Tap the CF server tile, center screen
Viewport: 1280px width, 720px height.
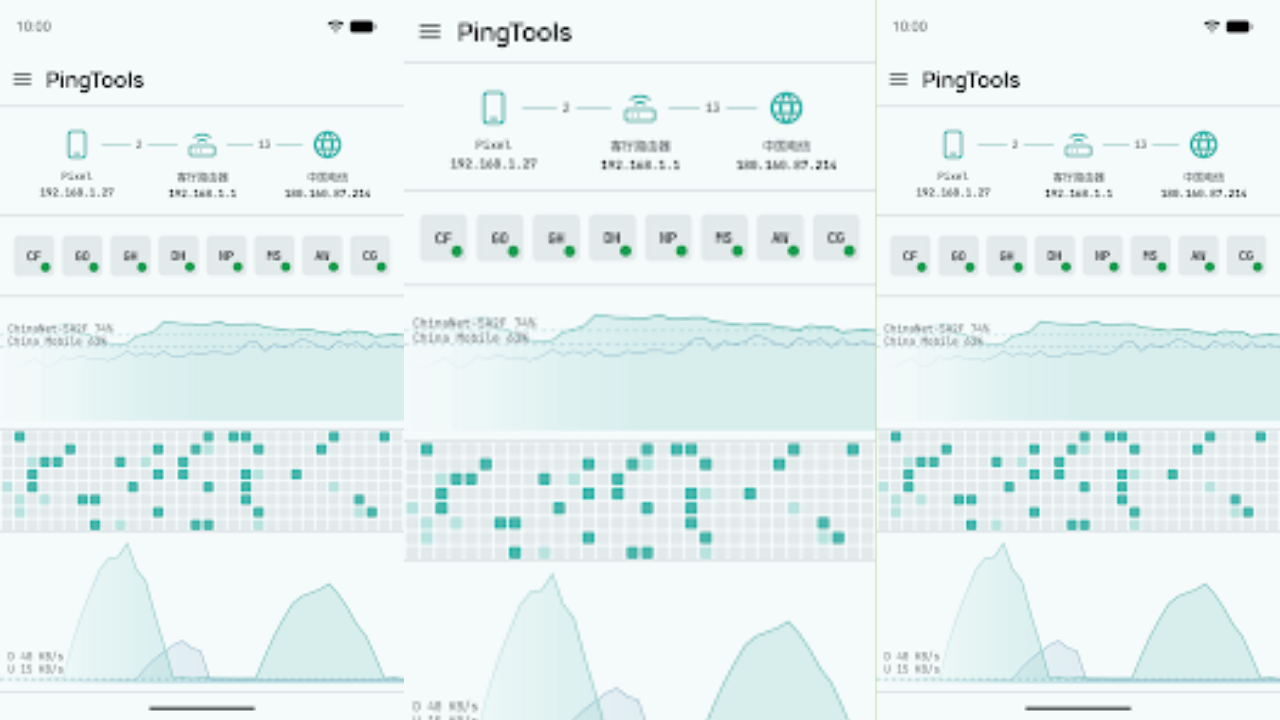(443, 238)
